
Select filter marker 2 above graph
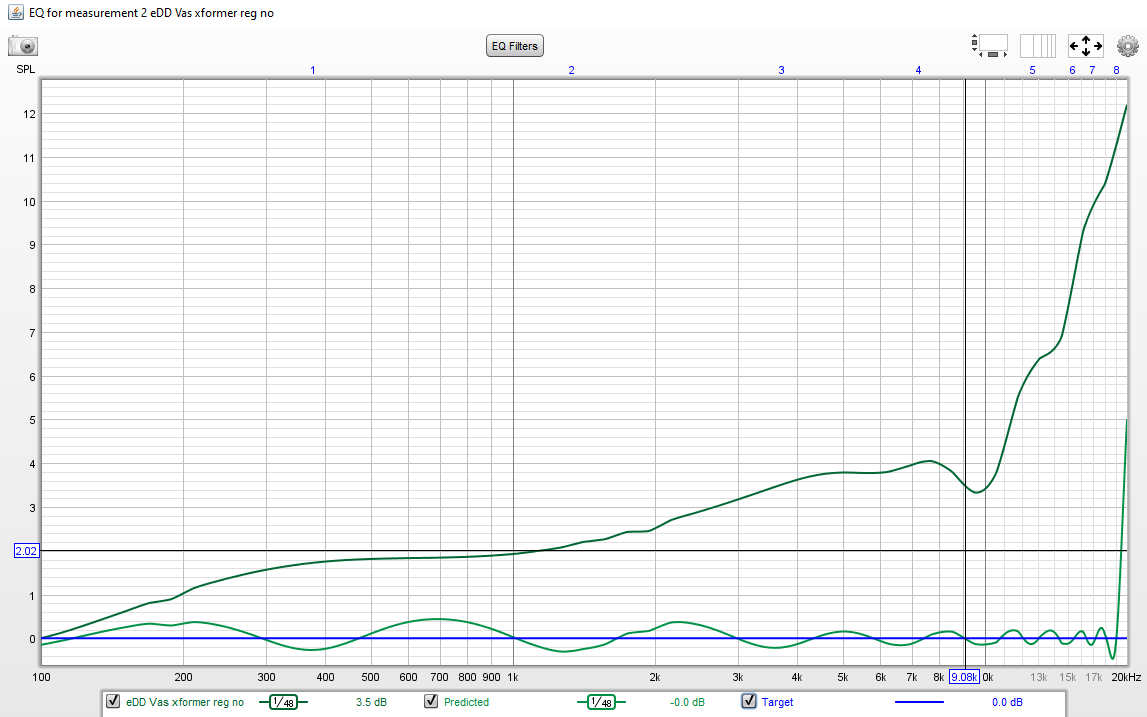571,70
